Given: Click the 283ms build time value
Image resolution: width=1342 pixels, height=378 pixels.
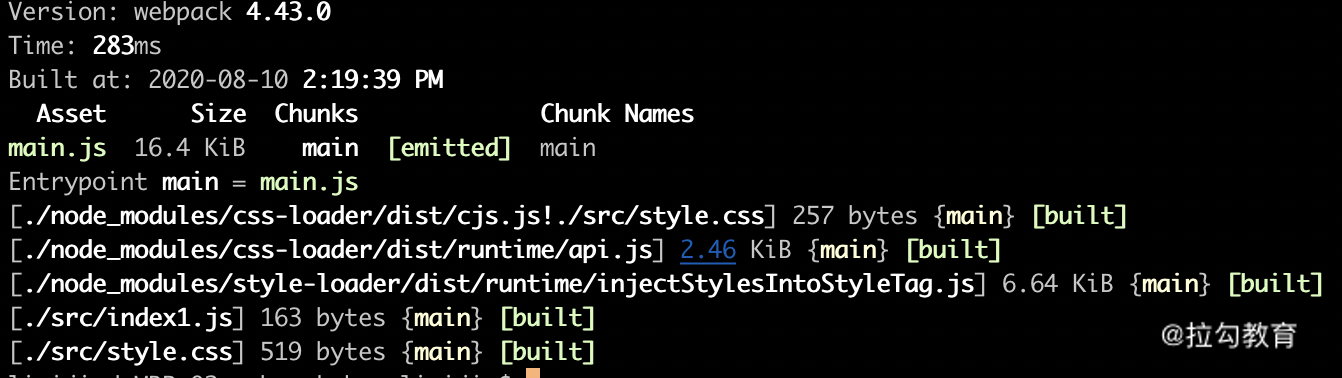Looking at the screenshot, I should coord(127,46).
